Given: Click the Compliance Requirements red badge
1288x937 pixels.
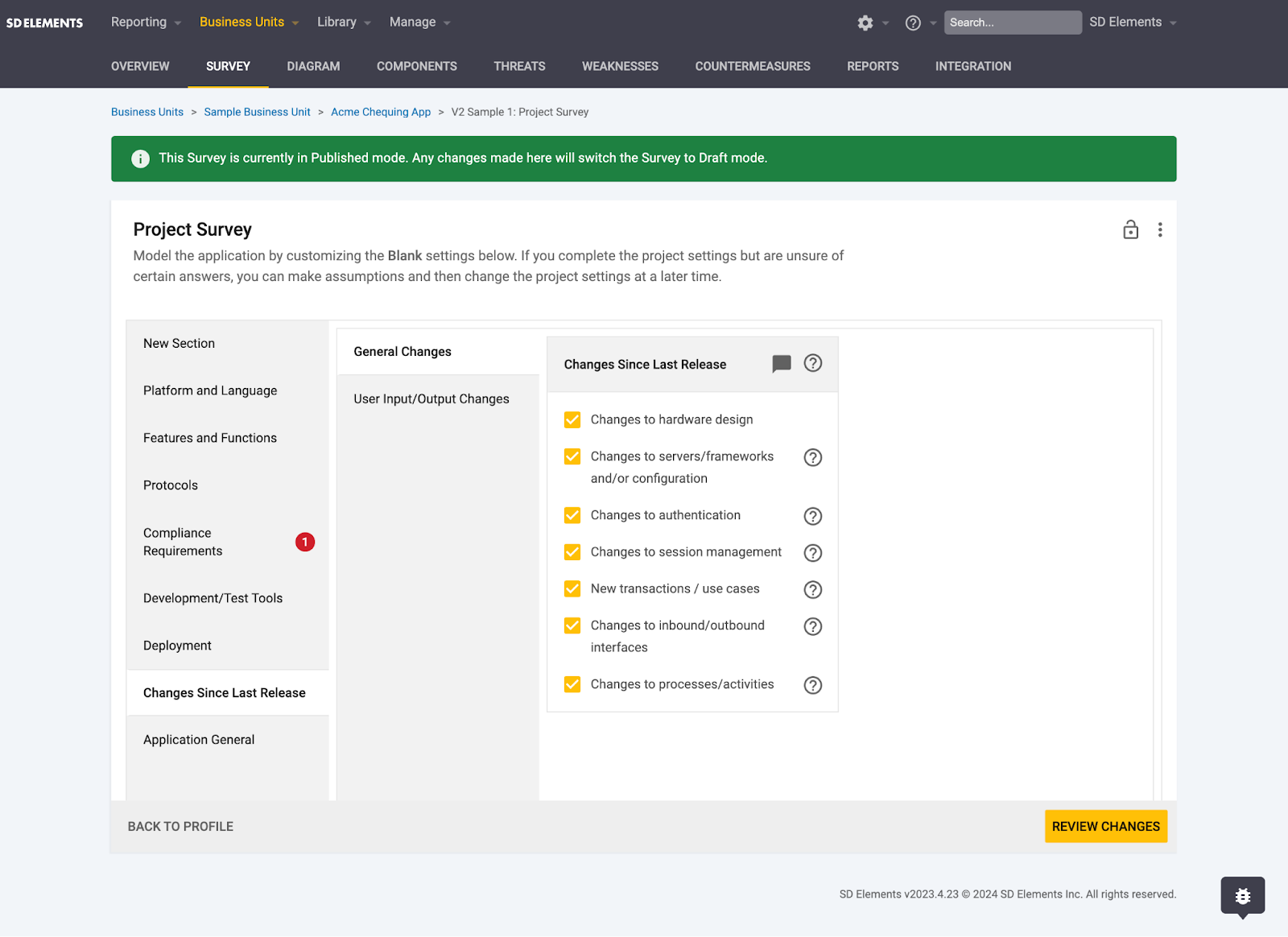Looking at the screenshot, I should [305, 542].
